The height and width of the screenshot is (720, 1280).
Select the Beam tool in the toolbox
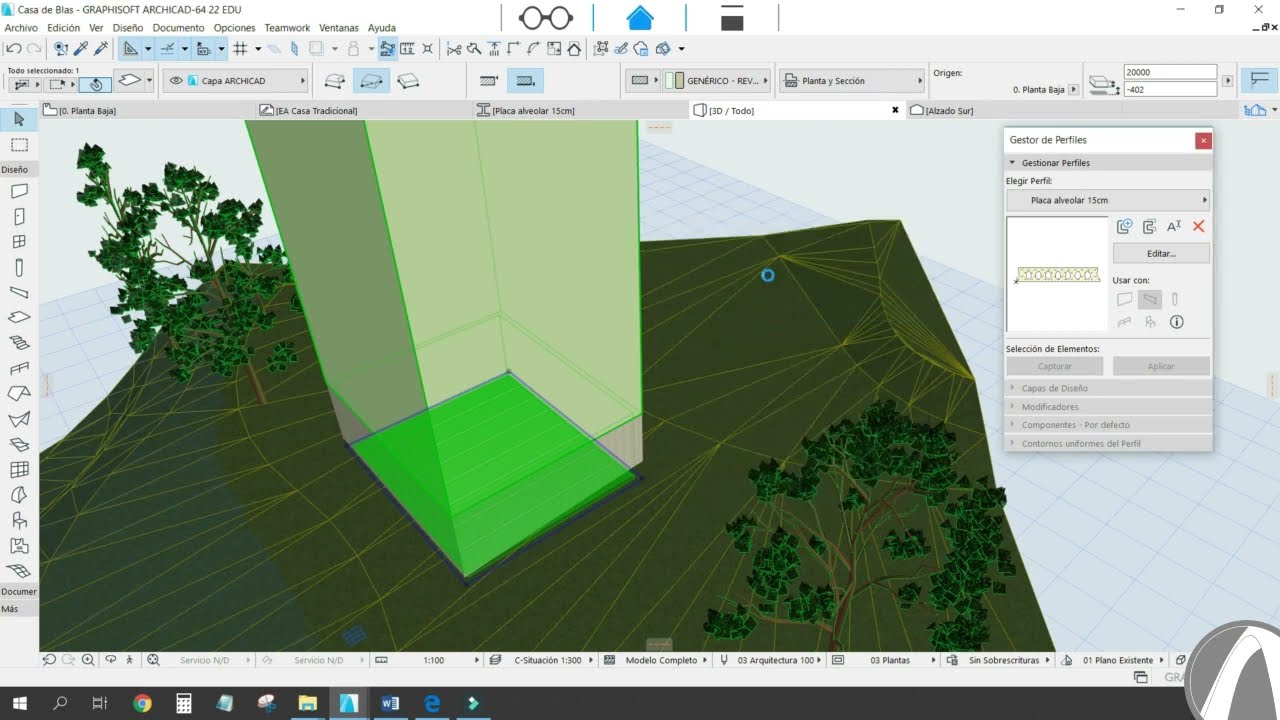(19, 292)
